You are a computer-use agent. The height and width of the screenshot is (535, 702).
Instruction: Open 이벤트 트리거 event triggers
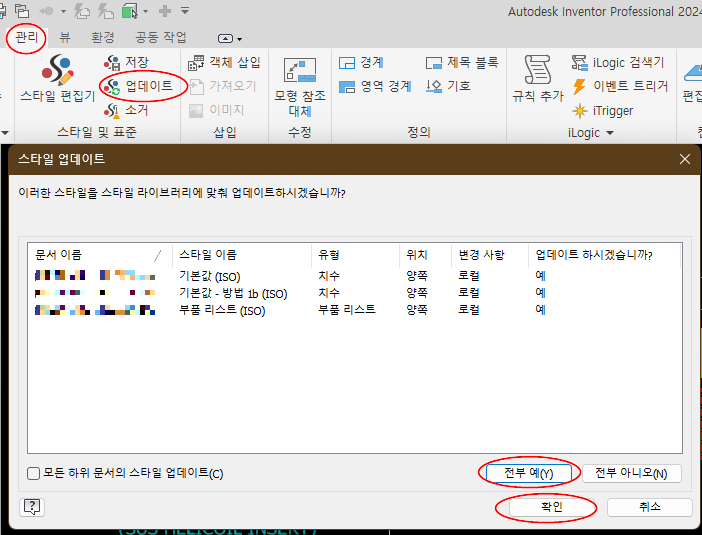pyautogui.click(x=621, y=86)
